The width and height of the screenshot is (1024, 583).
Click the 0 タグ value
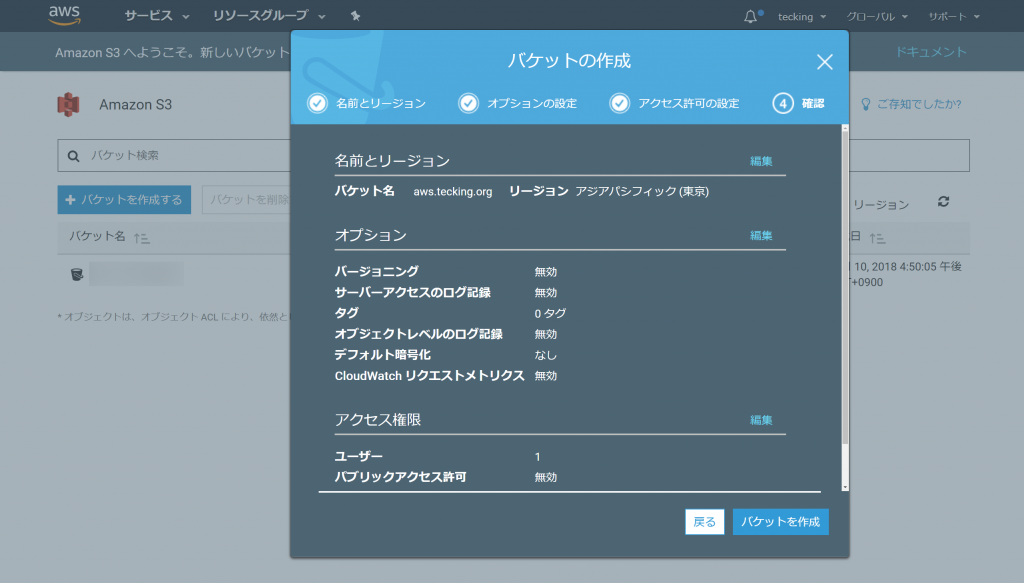(x=550, y=313)
